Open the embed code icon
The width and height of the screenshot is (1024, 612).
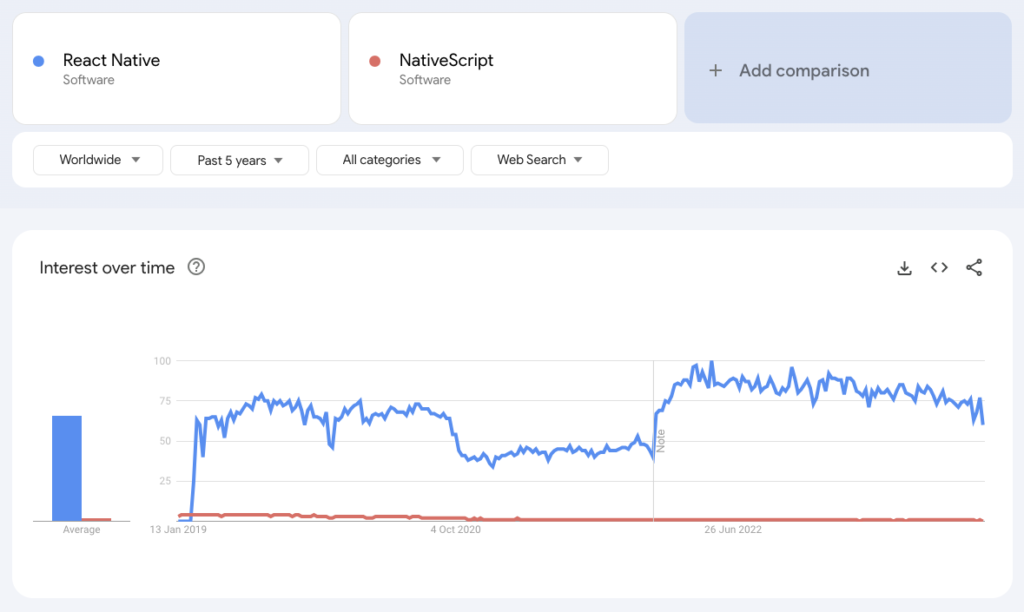coord(939,267)
